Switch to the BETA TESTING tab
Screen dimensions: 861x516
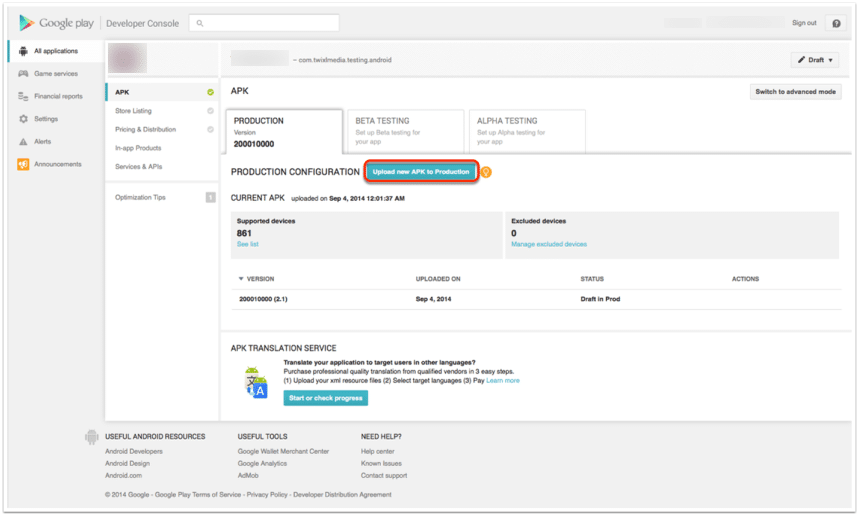click(406, 132)
